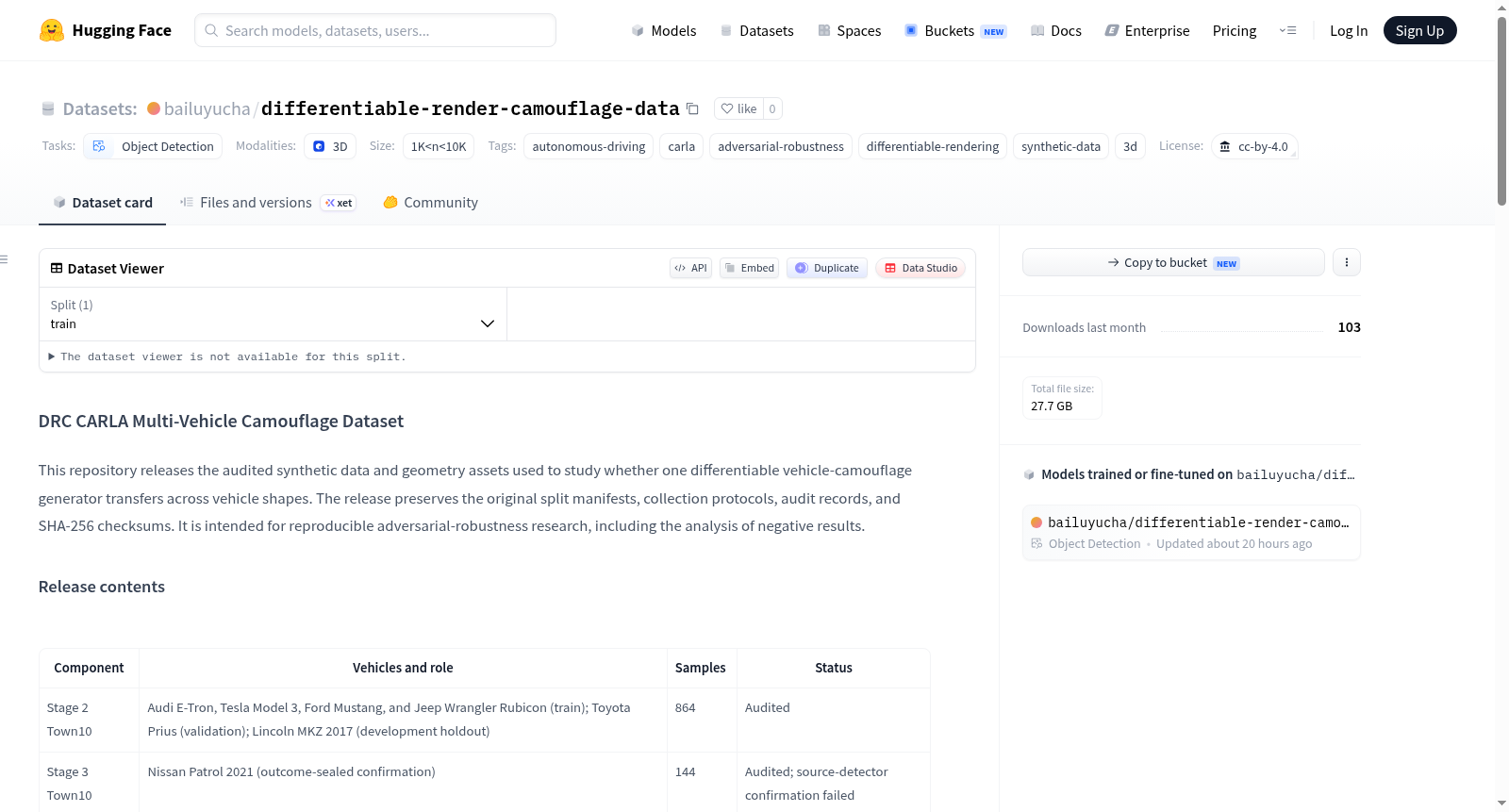Open the bailuyucha user profile link
Image resolution: width=1509 pixels, height=812 pixels.
[207, 108]
